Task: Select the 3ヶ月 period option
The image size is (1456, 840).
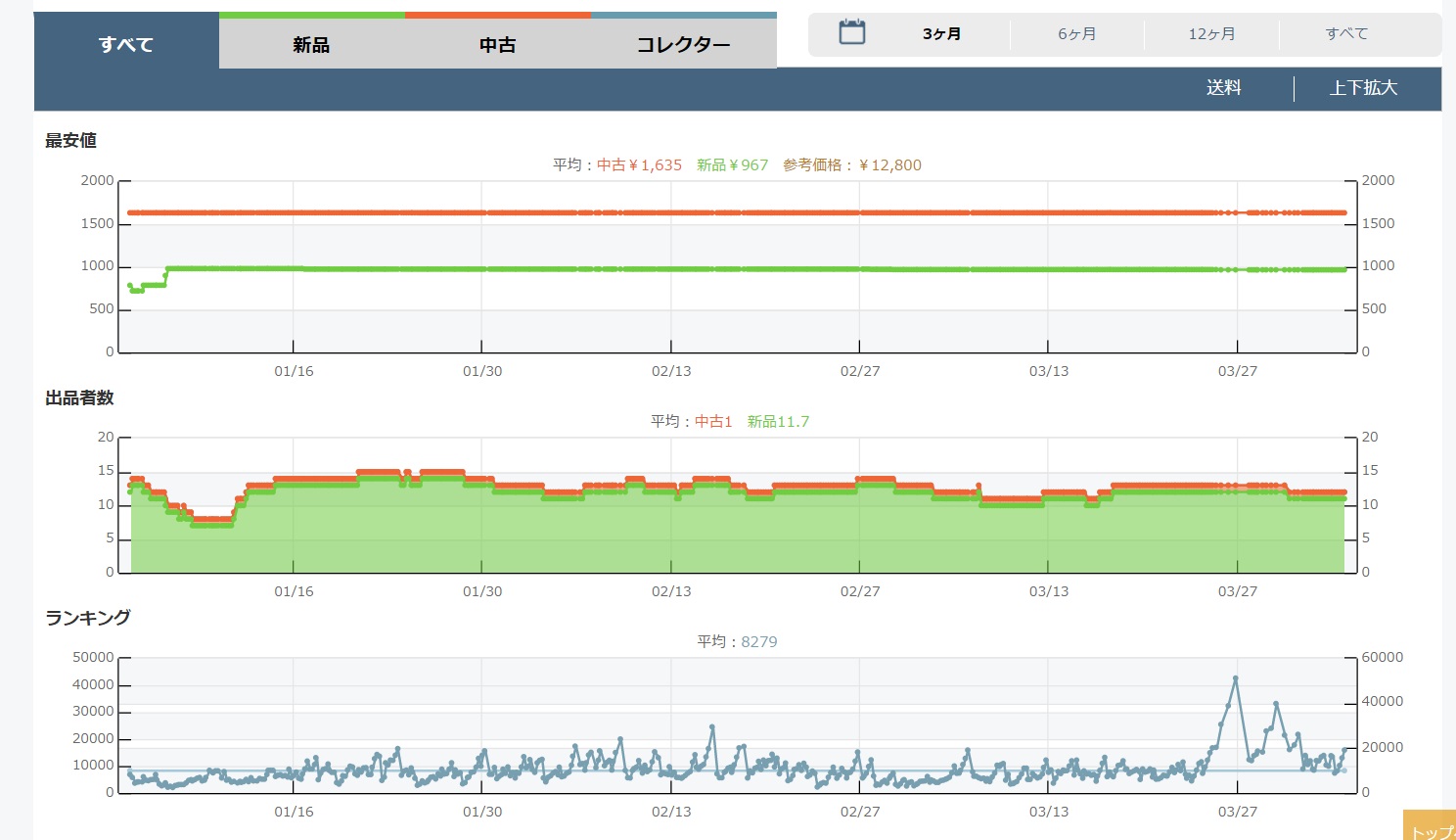Action: (x=941, y=34)
